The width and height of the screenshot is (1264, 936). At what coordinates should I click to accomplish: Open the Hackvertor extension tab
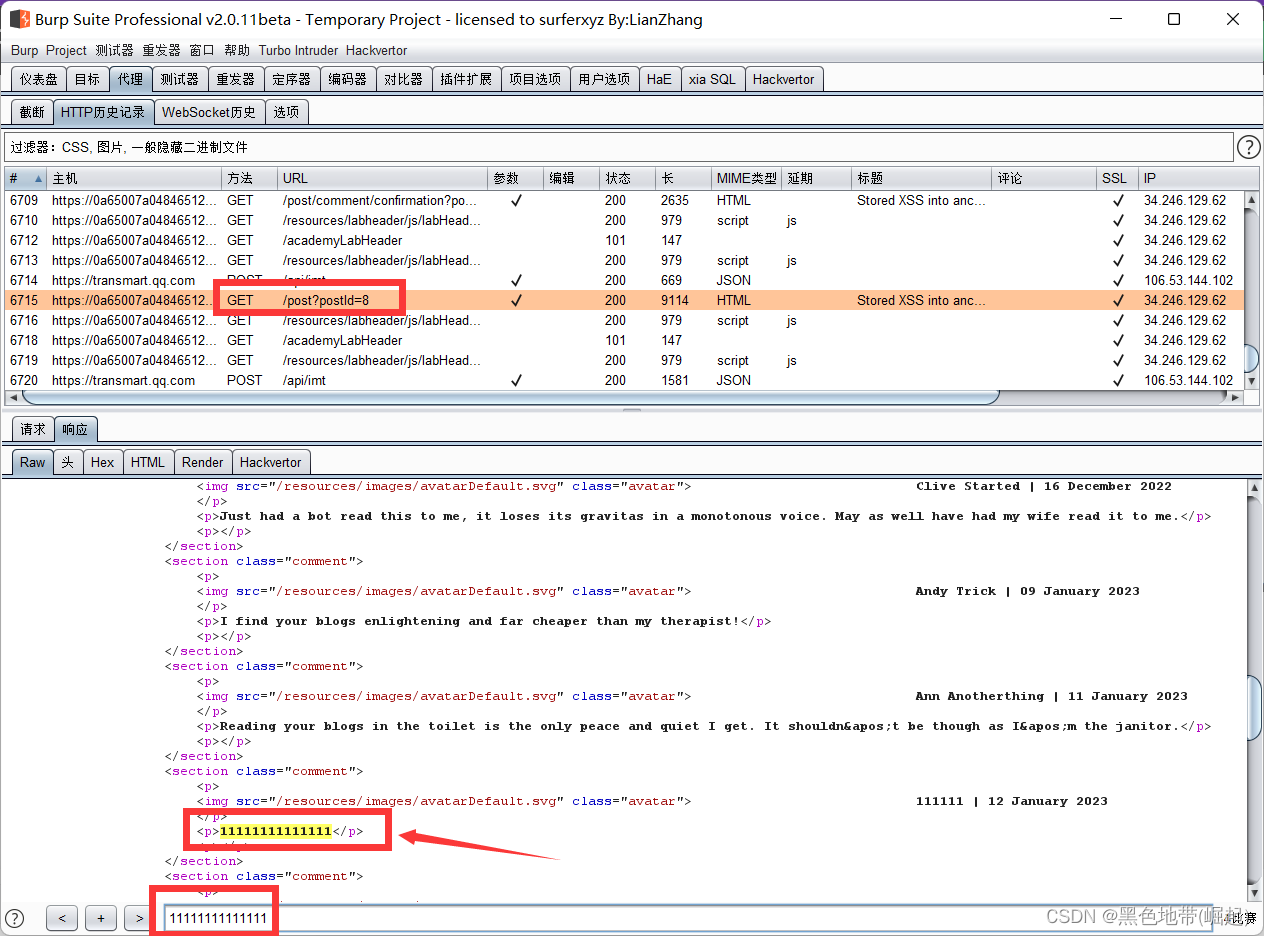[784, 78]
